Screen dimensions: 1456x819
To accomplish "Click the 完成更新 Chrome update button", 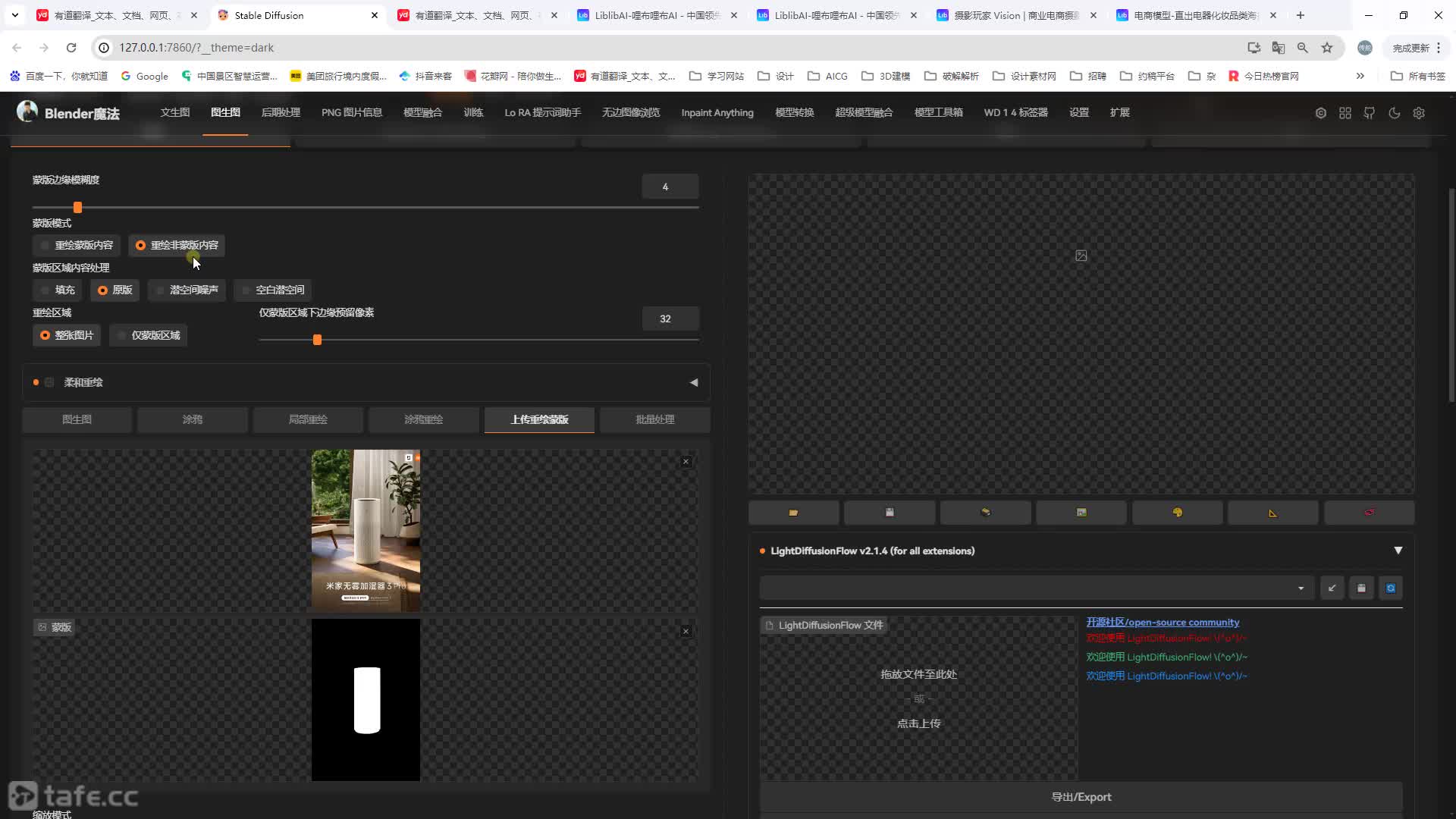I will (1410, 48).
